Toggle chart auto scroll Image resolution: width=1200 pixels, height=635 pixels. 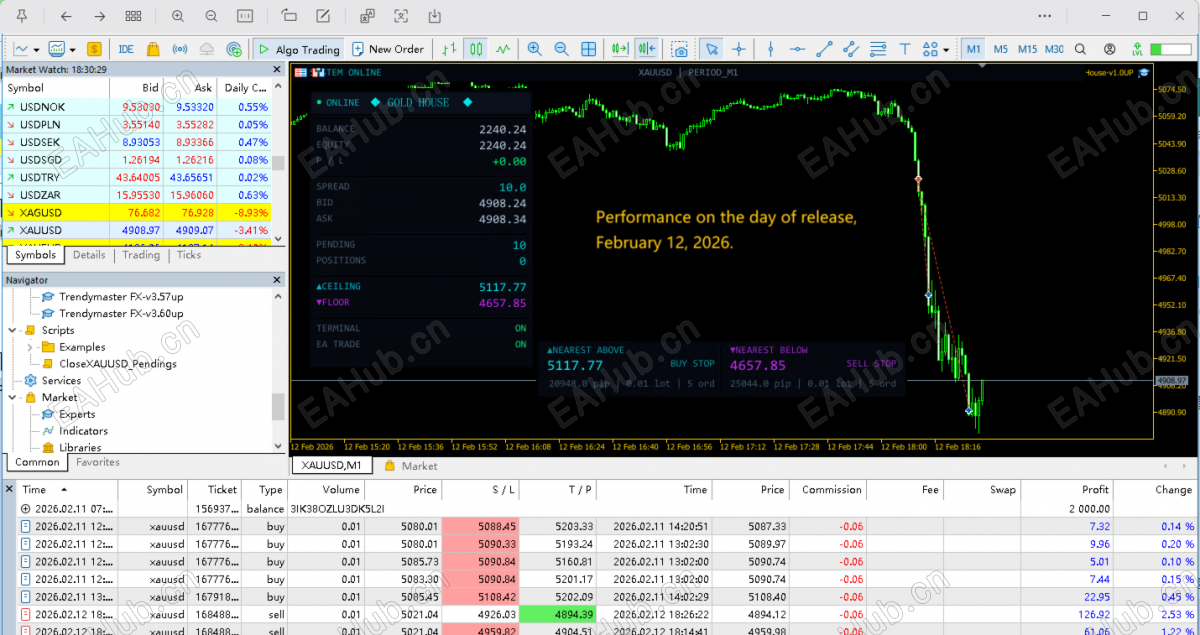[620, 49]
